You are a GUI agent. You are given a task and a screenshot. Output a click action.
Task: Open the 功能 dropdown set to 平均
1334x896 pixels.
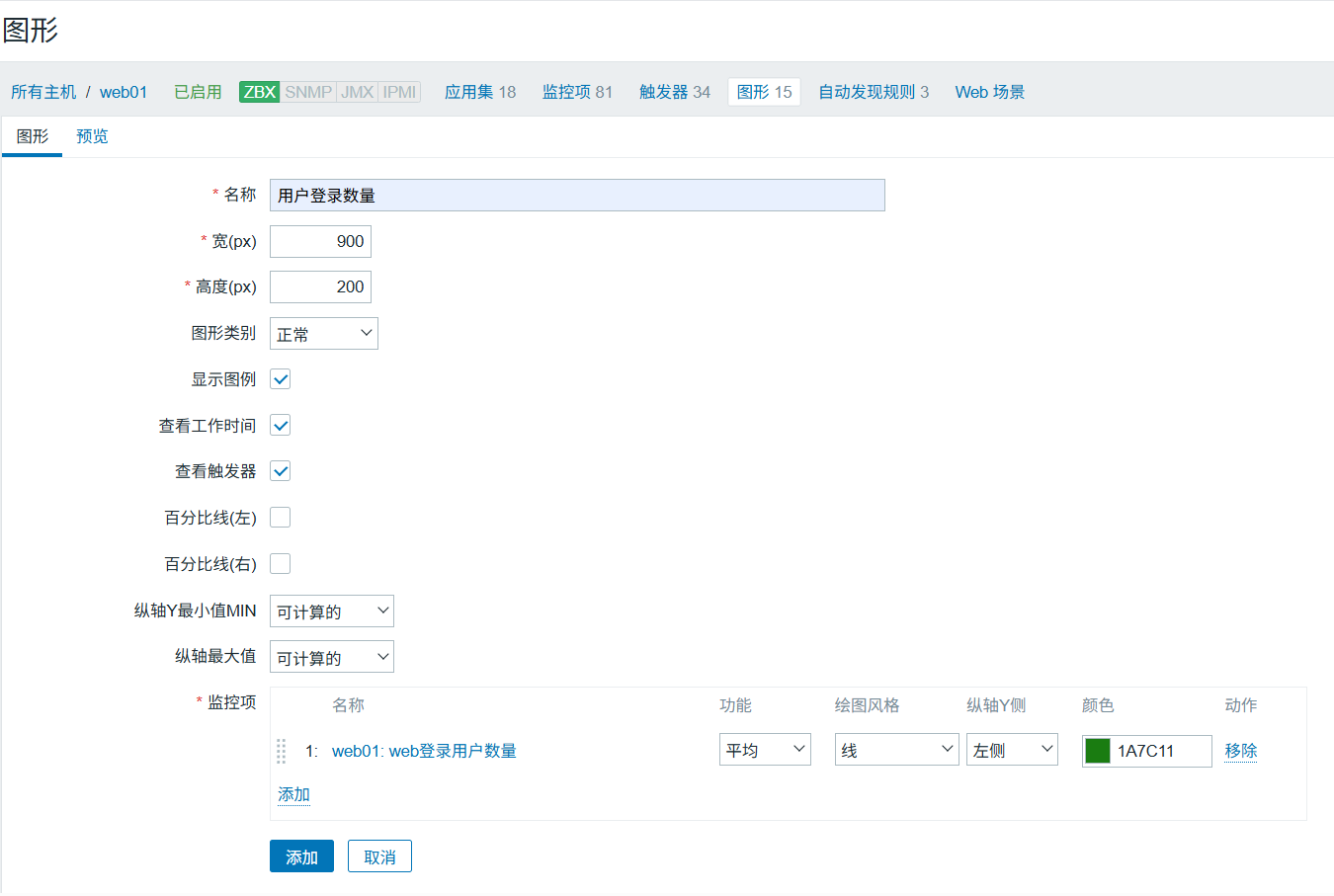pyautogui.click(x=764, y=750)
